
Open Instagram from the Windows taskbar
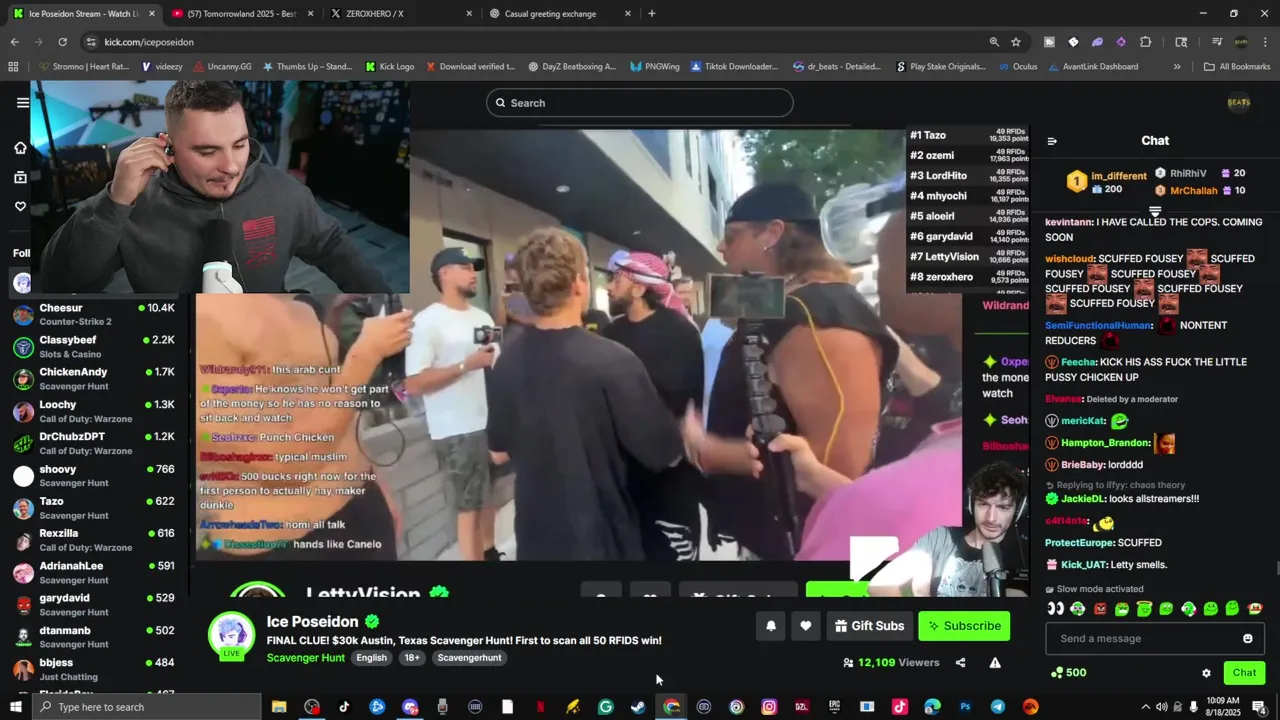tap(769, 707)
